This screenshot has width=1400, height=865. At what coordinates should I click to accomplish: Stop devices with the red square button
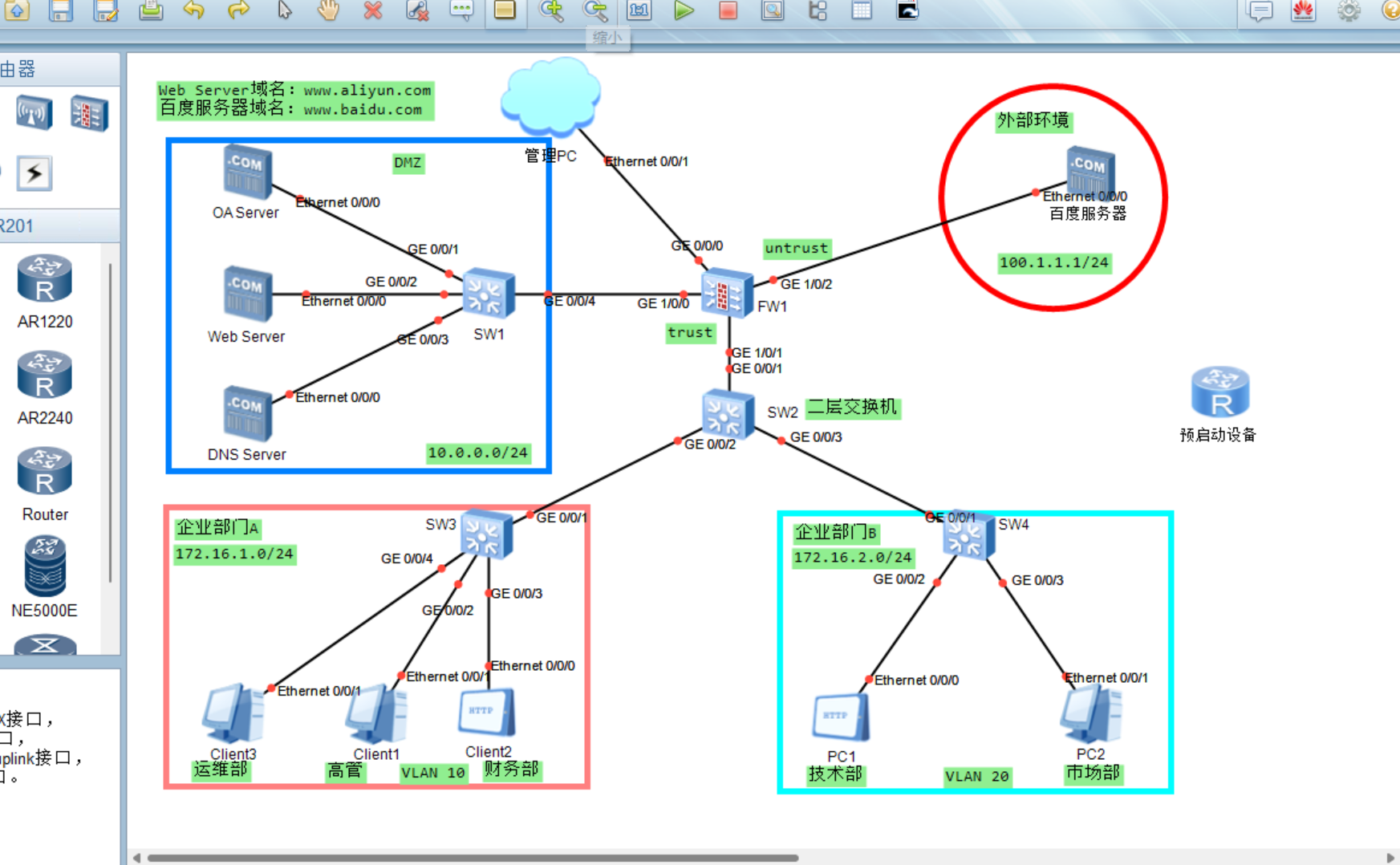tap(728, 10)
